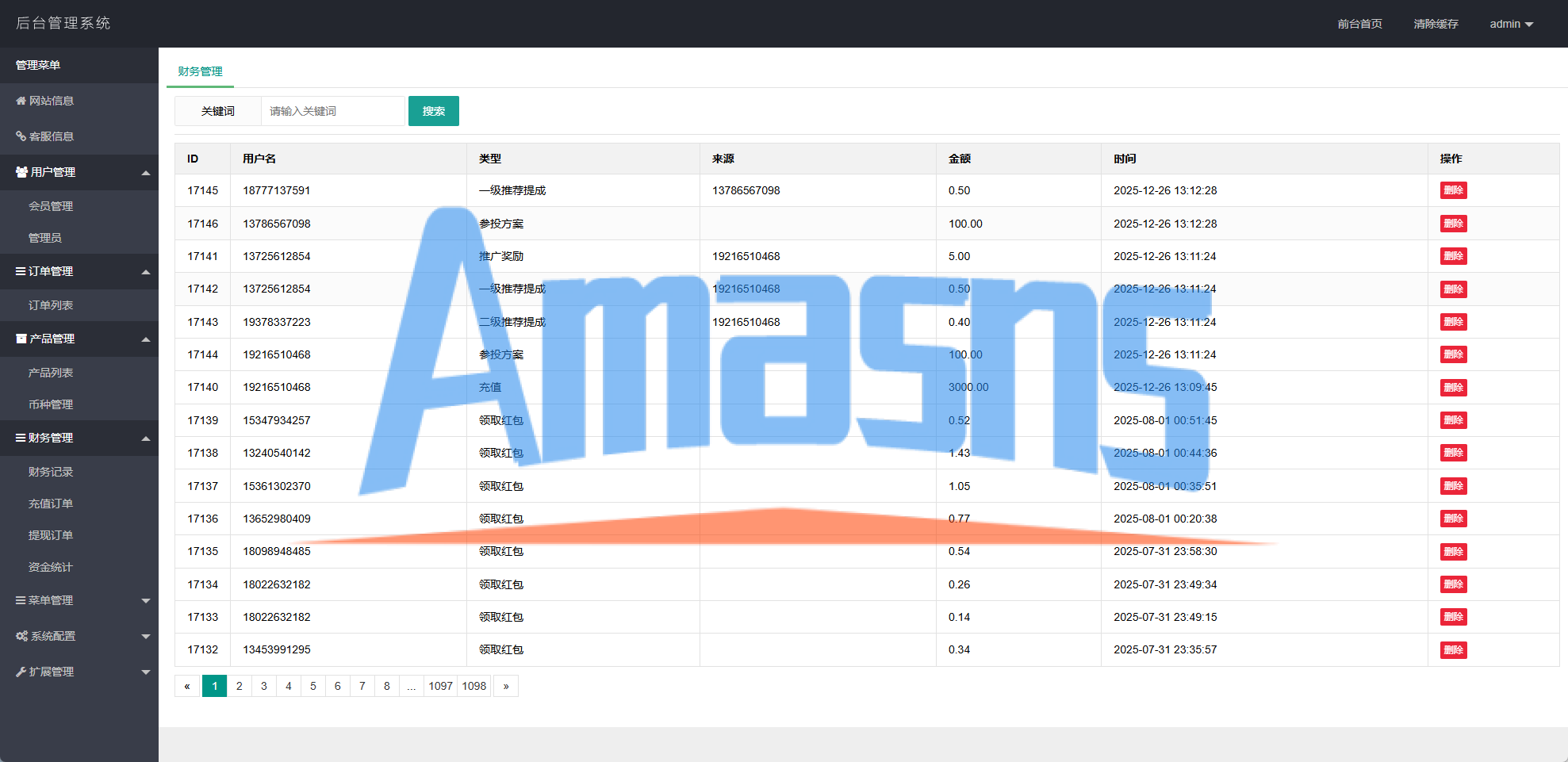Expand the 系统配置 menu arrow

point(146,637)
